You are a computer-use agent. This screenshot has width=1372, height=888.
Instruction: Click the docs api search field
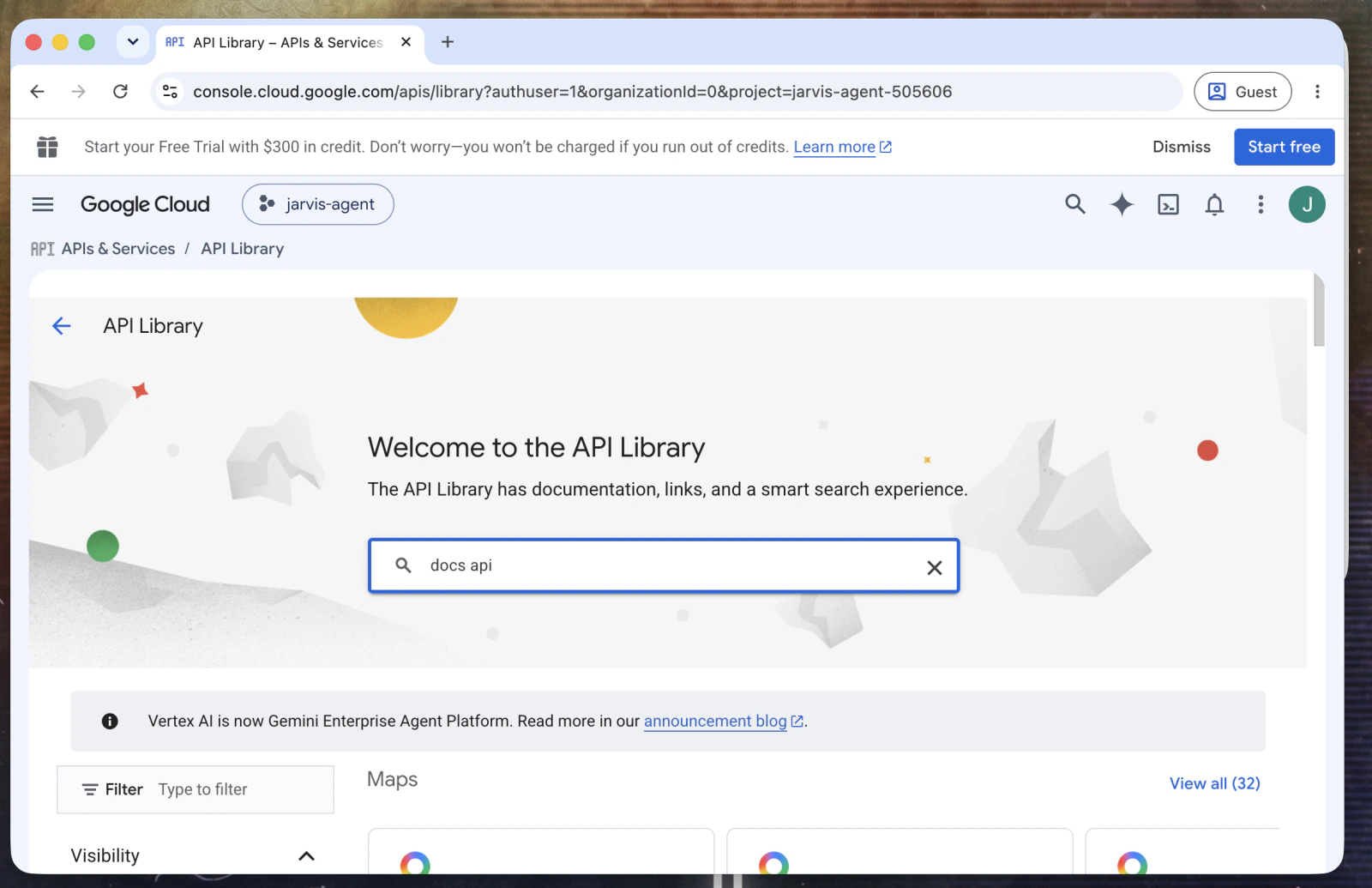(664, 565)
